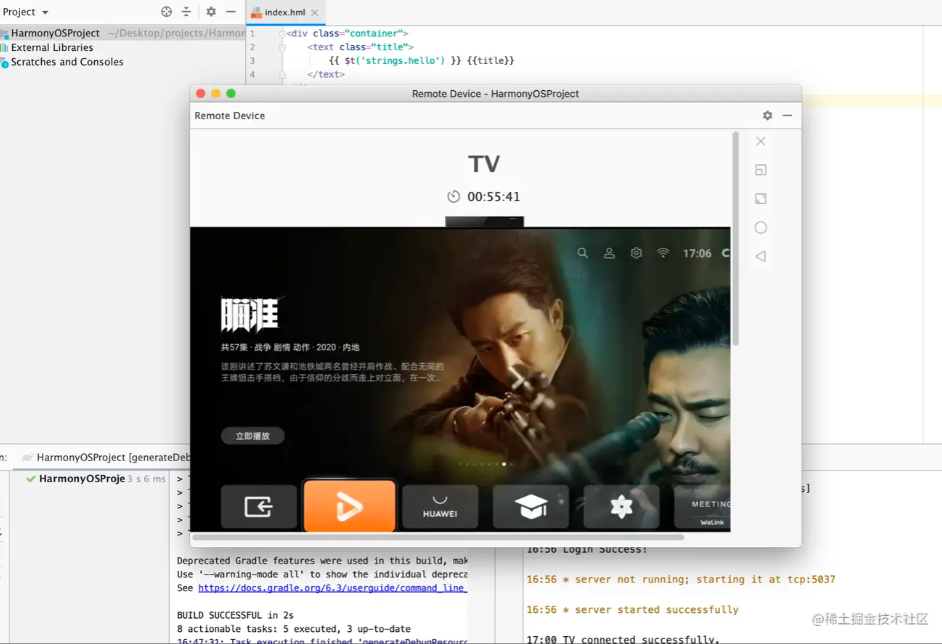Click the Wi-Fi status icon on the TV

click(x=662, y=253)
